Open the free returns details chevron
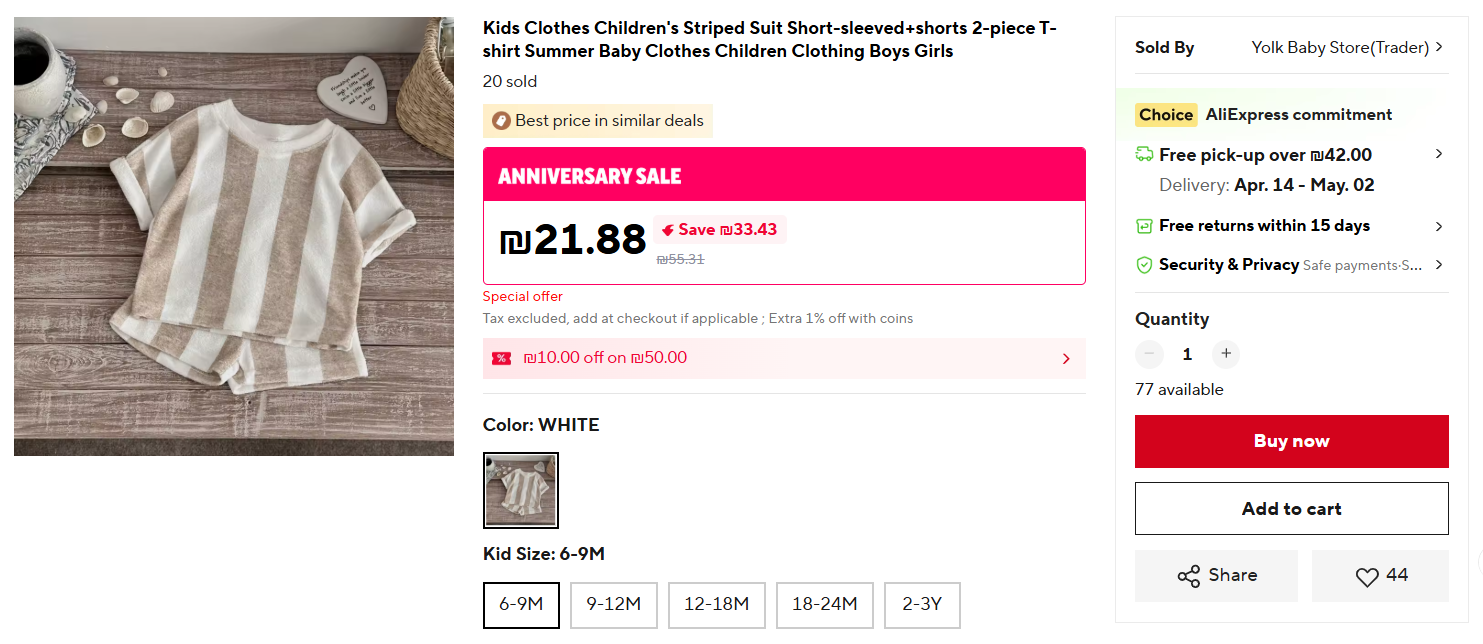Viewport: 1483px width, 644px height. click(1439, 226)
